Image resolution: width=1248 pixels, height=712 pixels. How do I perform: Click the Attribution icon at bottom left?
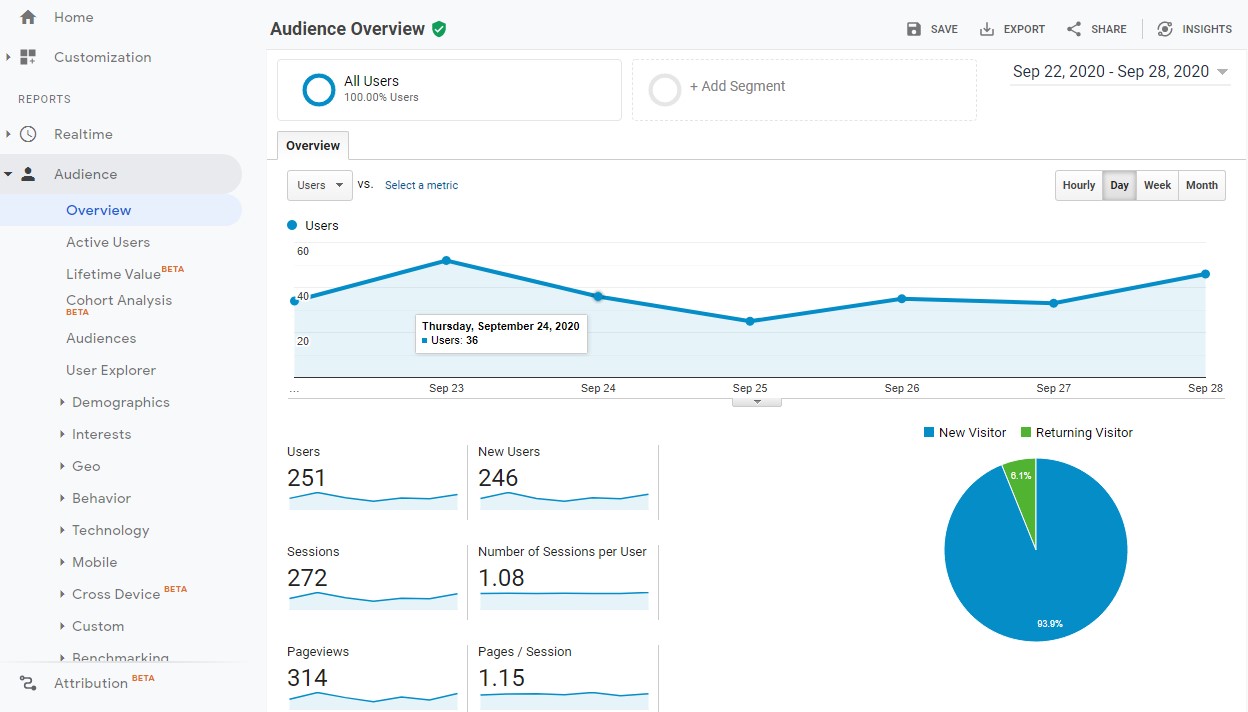point(27,683)
